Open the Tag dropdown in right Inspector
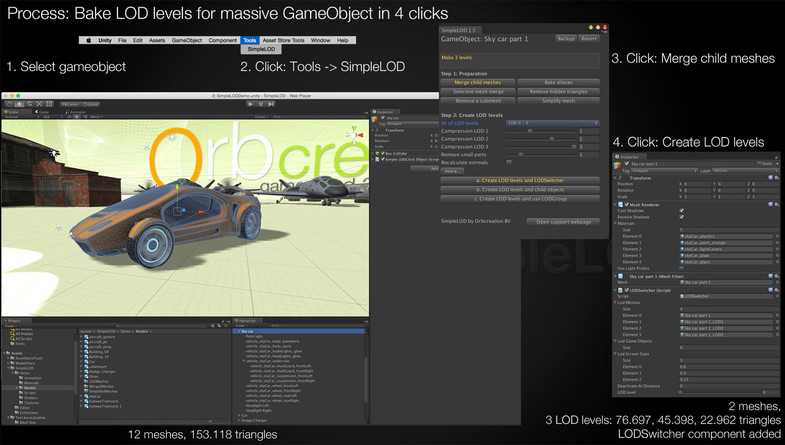The width and height of the screenshot is (785, 445). (x=665, y=171)
